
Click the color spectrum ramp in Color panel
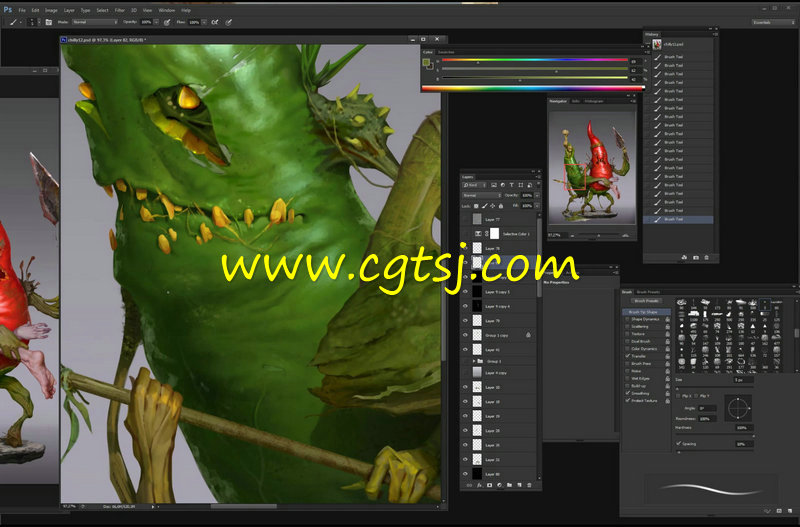[x=533, y=88]
